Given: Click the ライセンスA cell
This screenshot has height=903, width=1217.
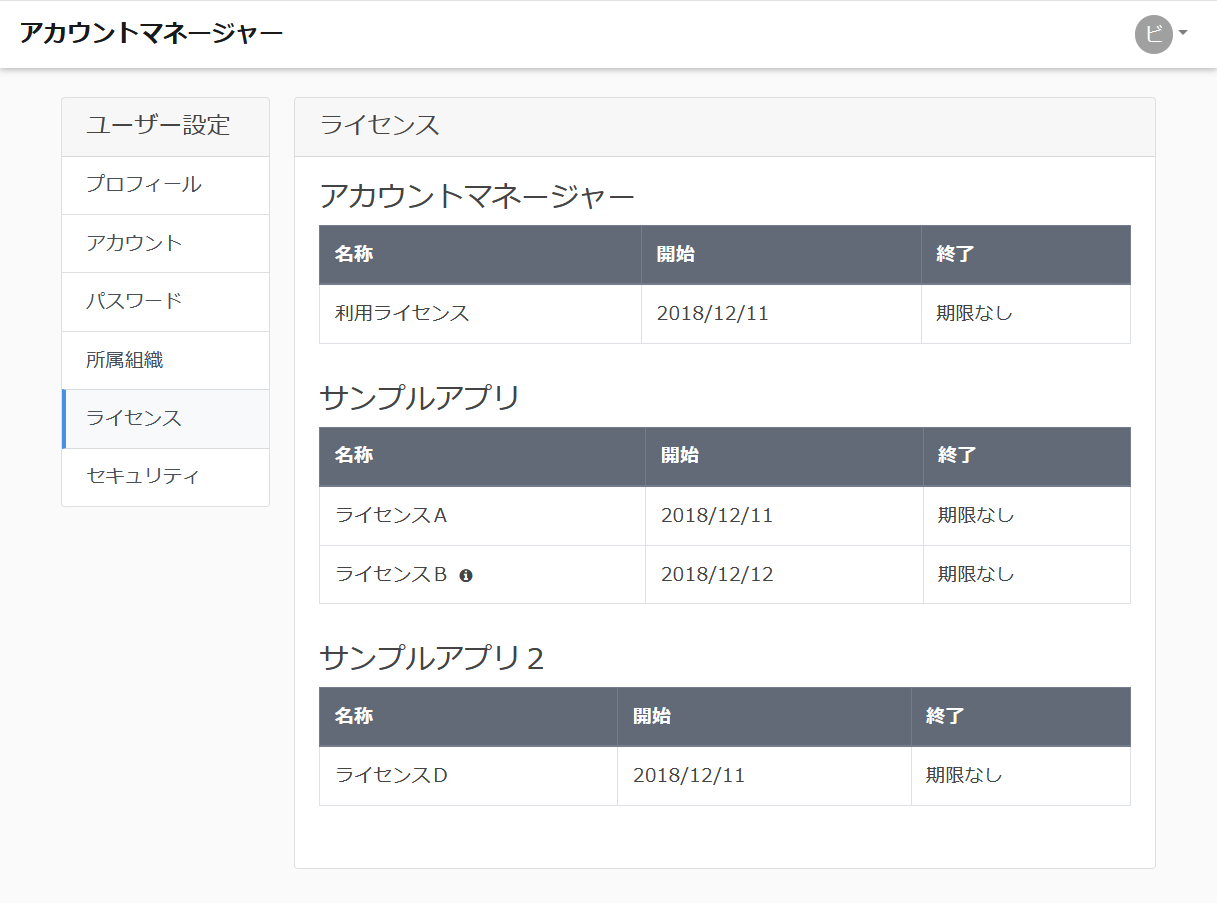Looking at the screenshot, I should 391,516.
